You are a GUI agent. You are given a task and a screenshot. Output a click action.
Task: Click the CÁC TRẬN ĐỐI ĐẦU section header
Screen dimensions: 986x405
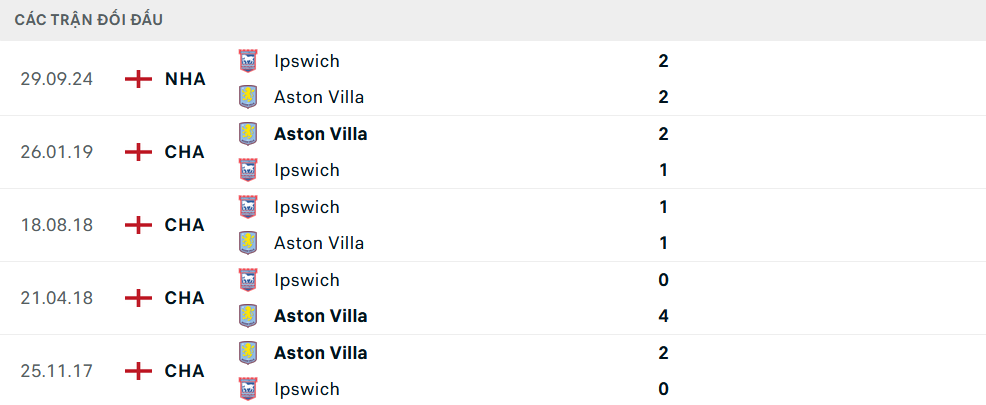pyautogui.click(x=89, y=20)
